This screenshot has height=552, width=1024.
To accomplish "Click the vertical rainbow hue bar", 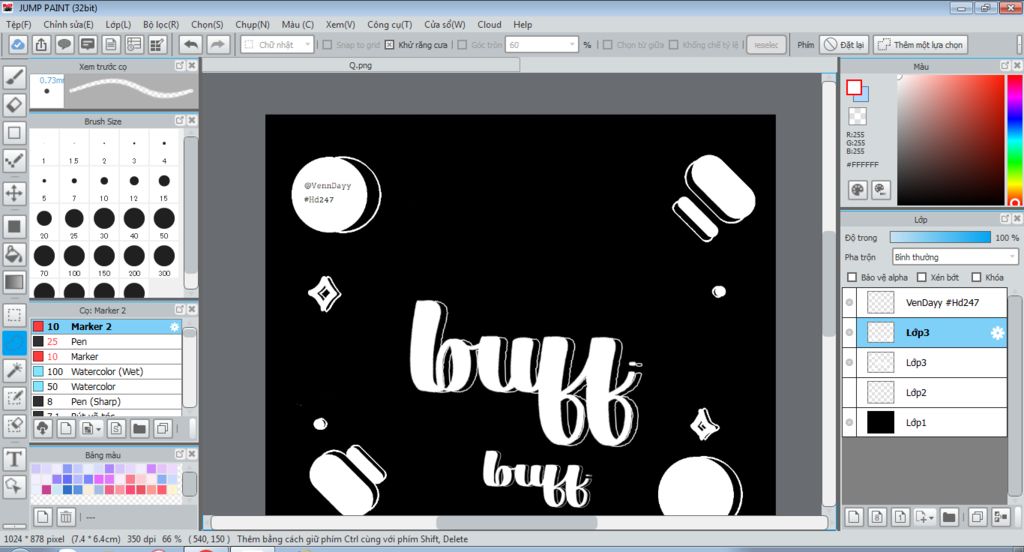I will (1015, 140).
